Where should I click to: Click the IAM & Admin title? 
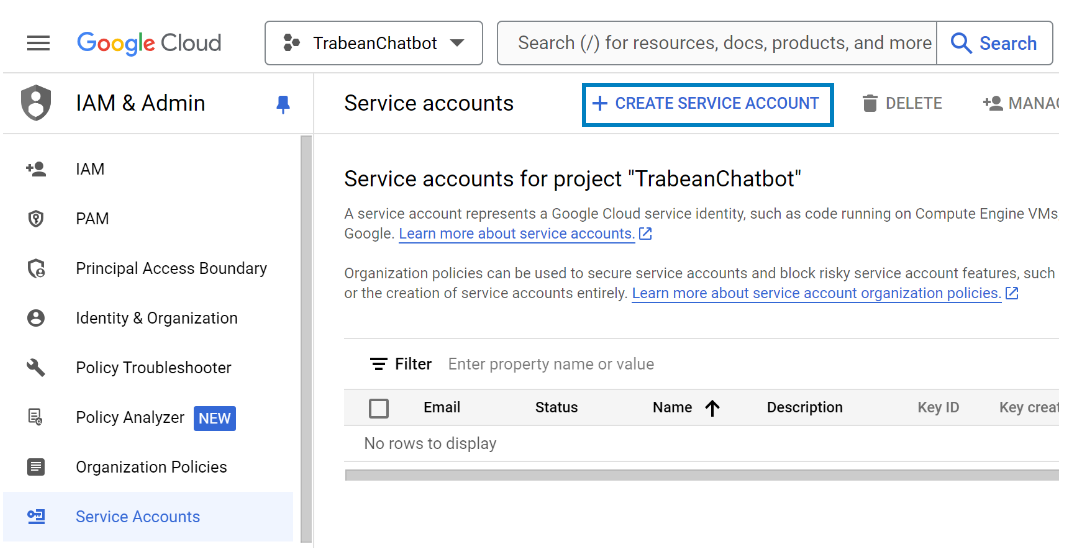click(140, 103)
